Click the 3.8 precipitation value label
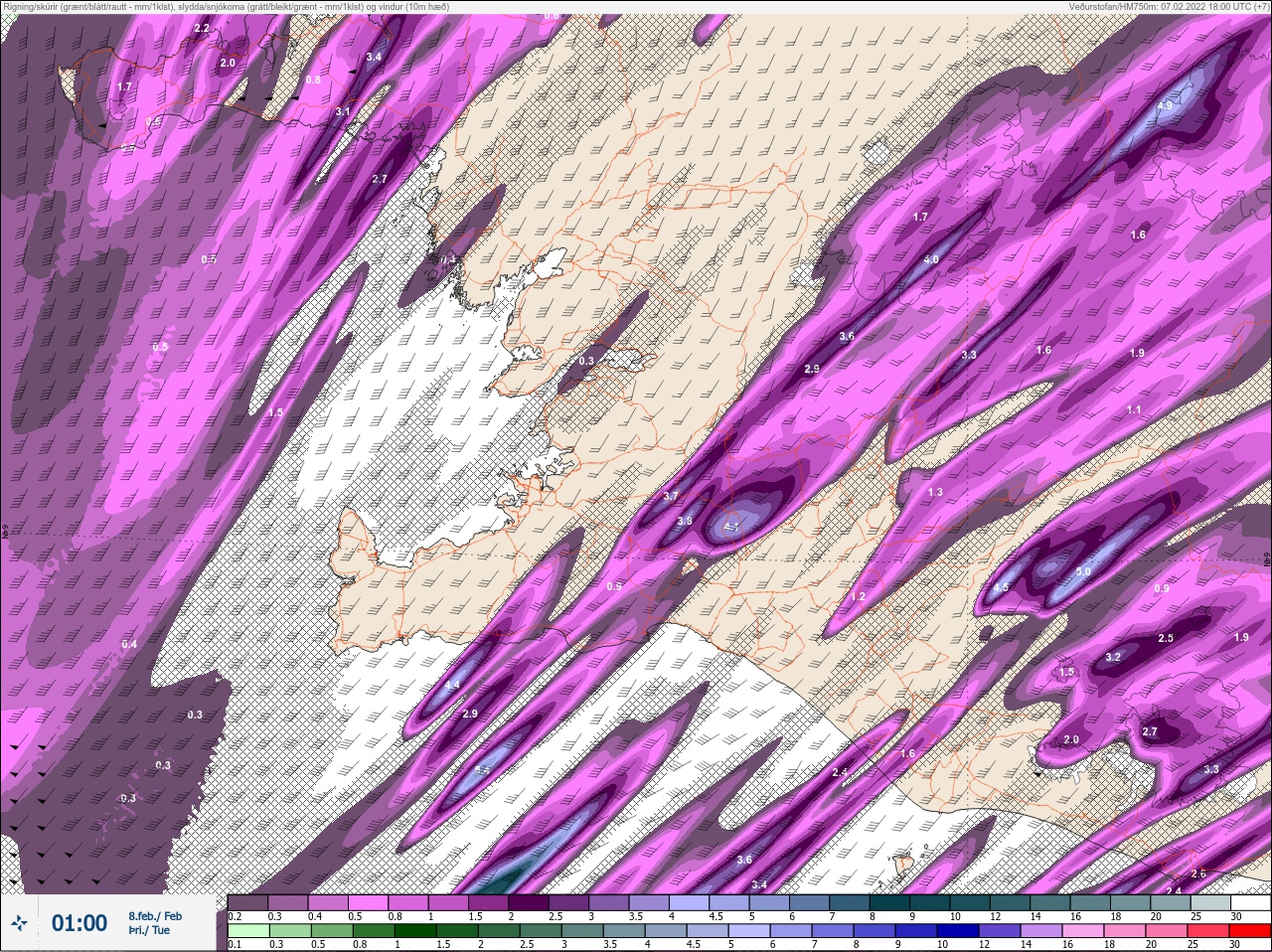The height and width of the screenshot is (952, 1272). (x=685, y=521)
